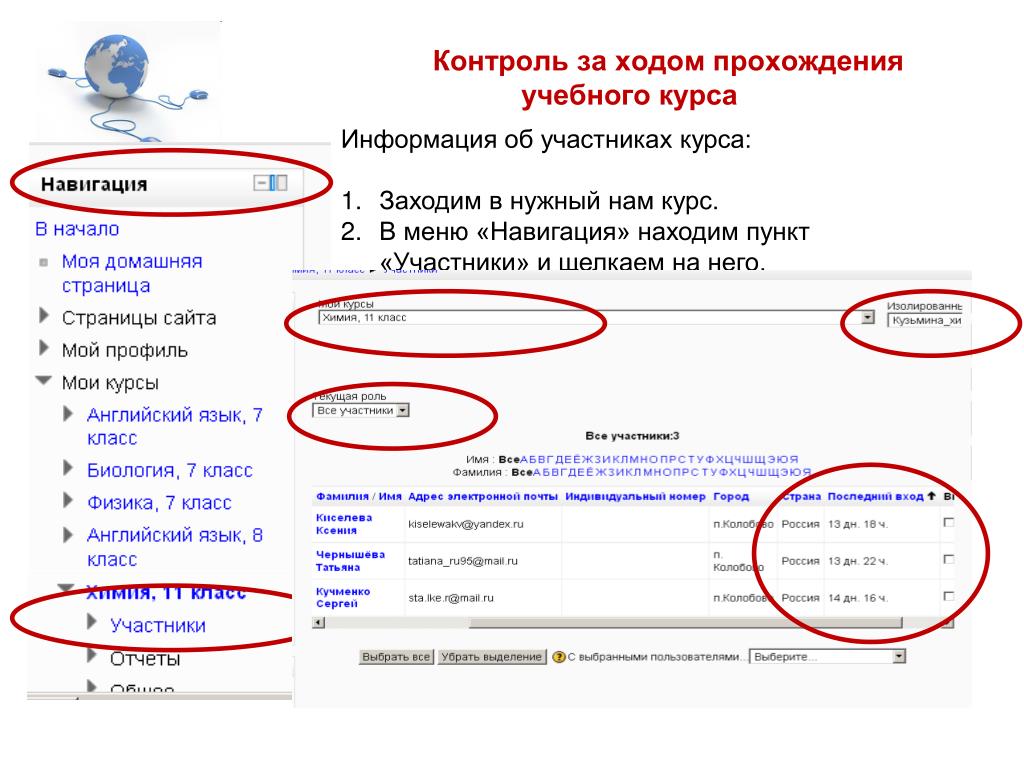Sort table by 'Страна' column header
The height and width of the screenshot is (768, 1024).
tap(801, 496)
